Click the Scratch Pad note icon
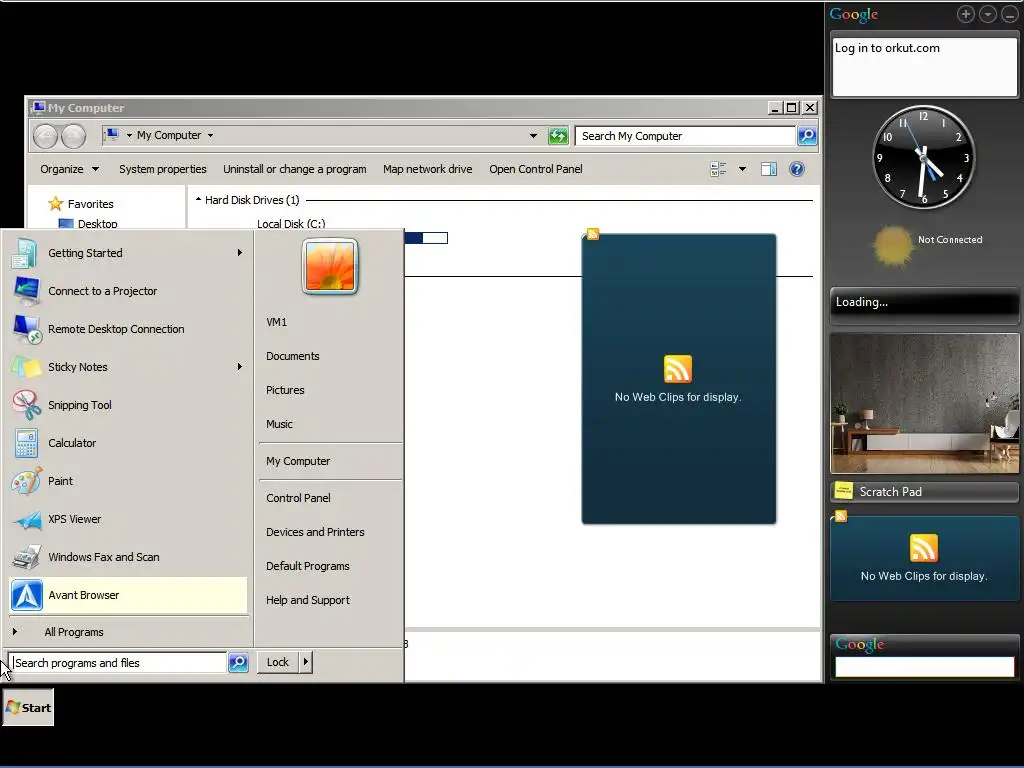The width and height of the screenshot is (1024, 768). click(844, 490)
